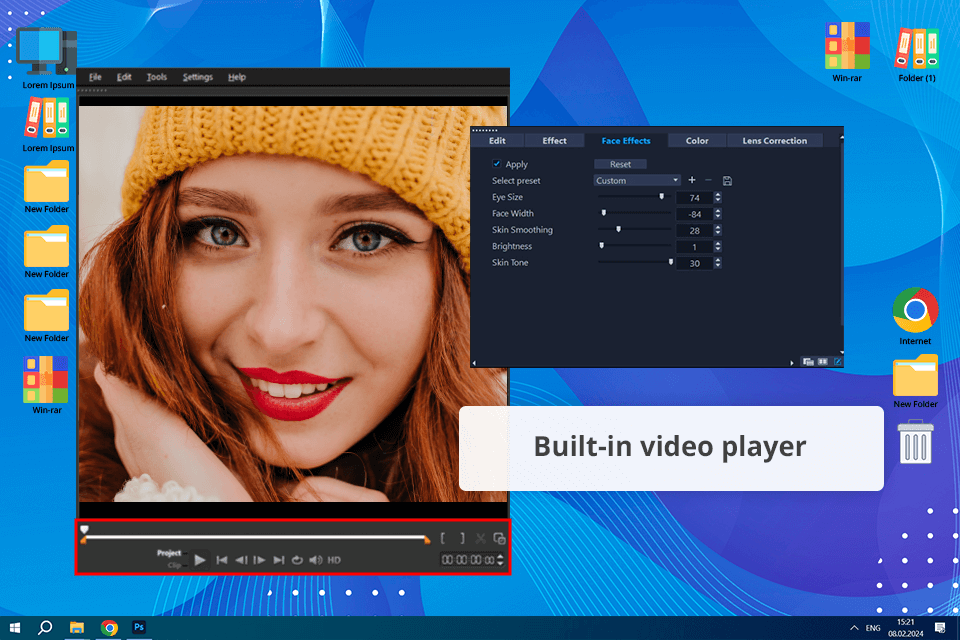Switch to the Effect tab
The height and width of the screenshot is (640, 960).
[x=554, y=140]
